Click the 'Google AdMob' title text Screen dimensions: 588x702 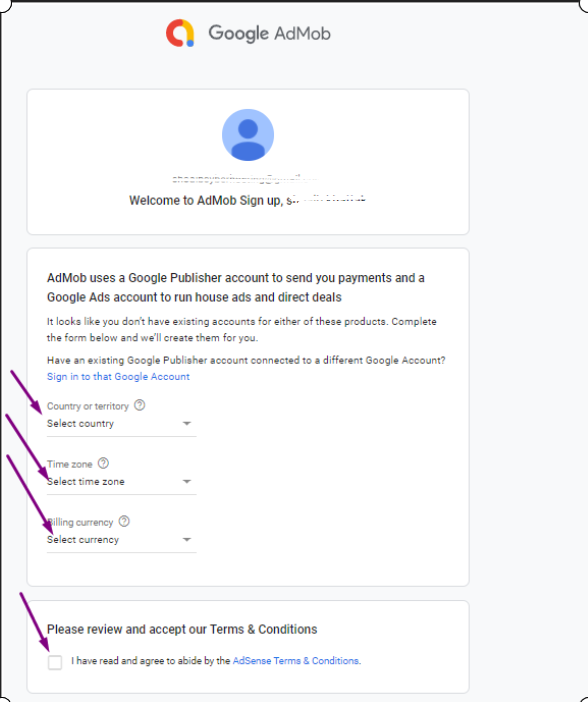click(270, 34)
